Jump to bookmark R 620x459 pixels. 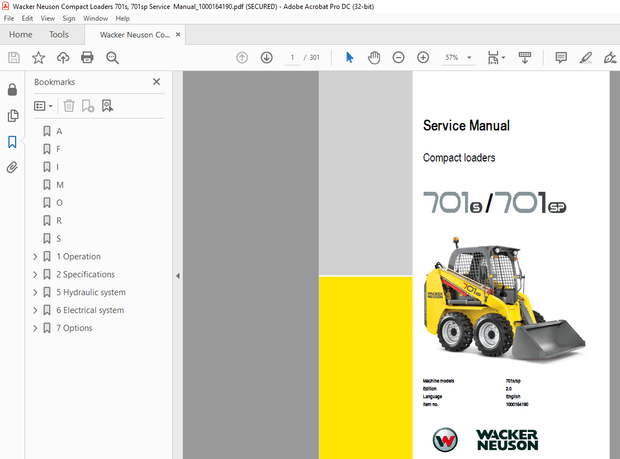tap(59, 221)
